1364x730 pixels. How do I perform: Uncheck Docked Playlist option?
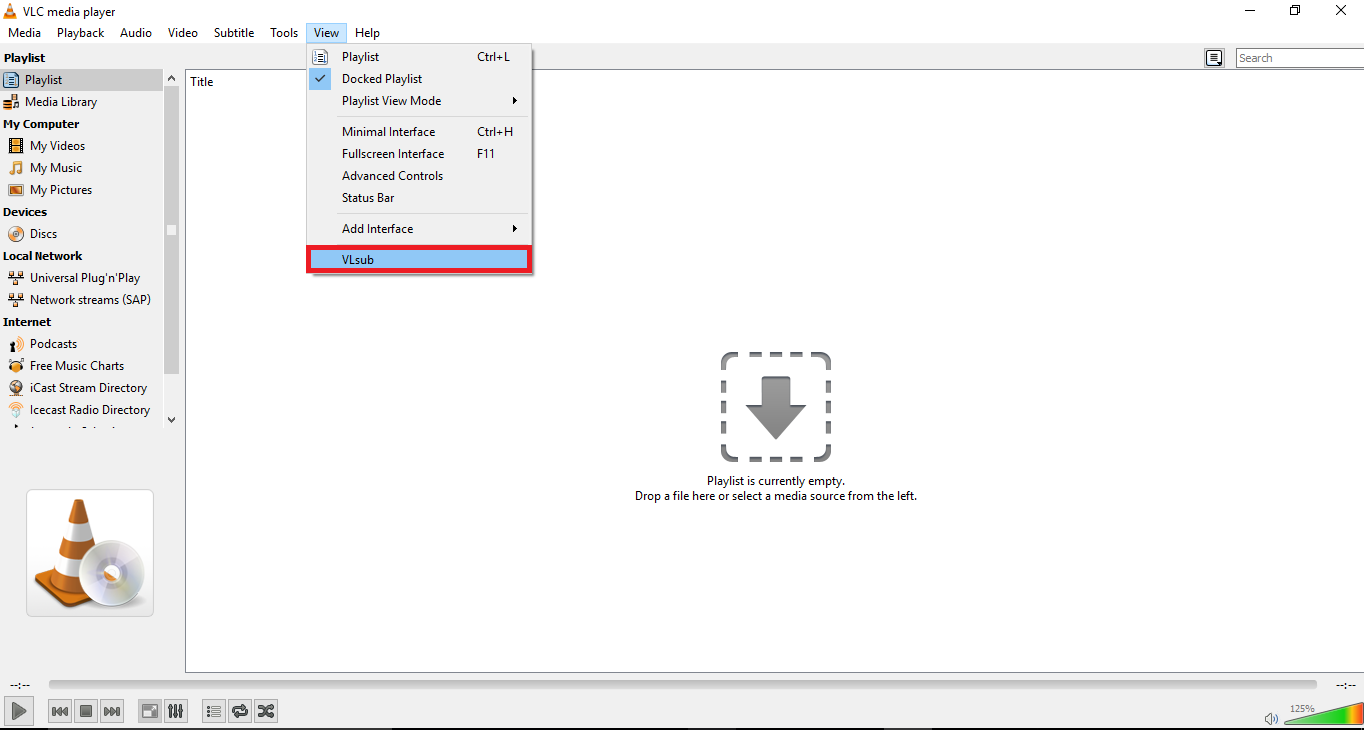pos(419,79)
